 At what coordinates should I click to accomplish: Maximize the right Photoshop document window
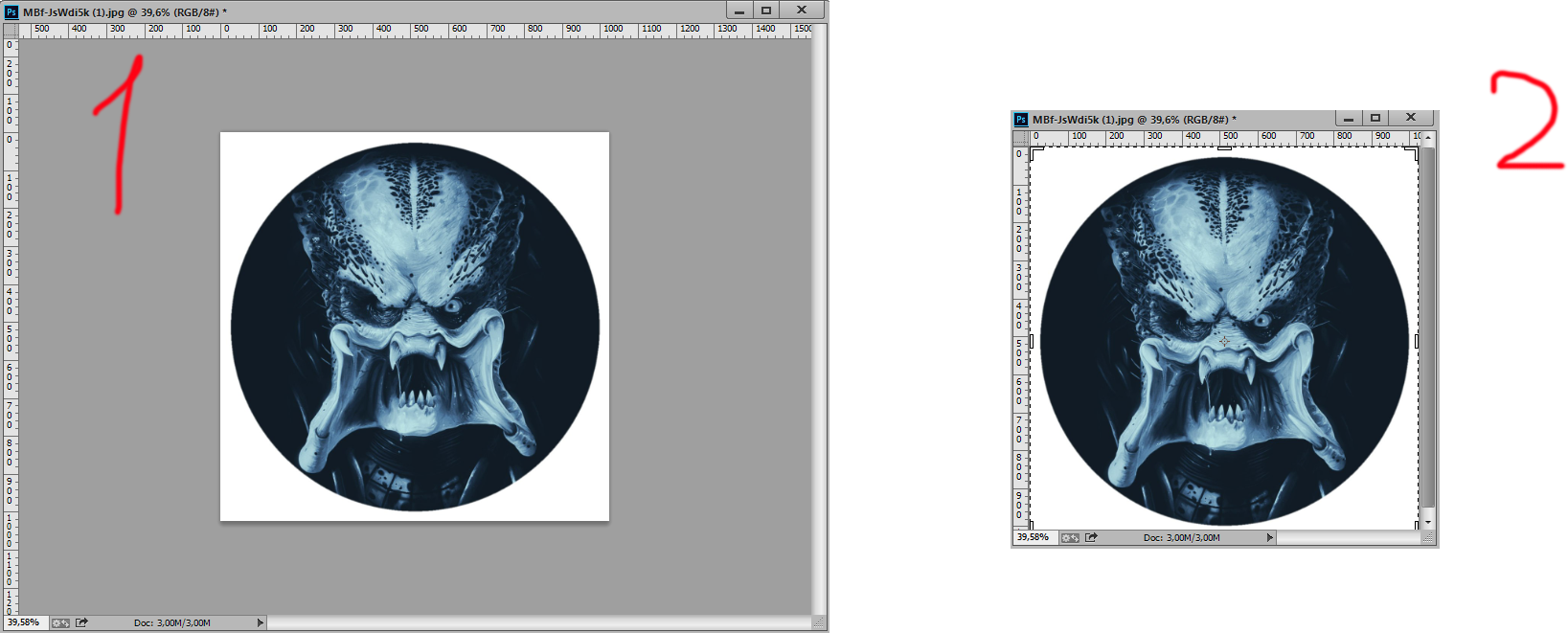1375,118
